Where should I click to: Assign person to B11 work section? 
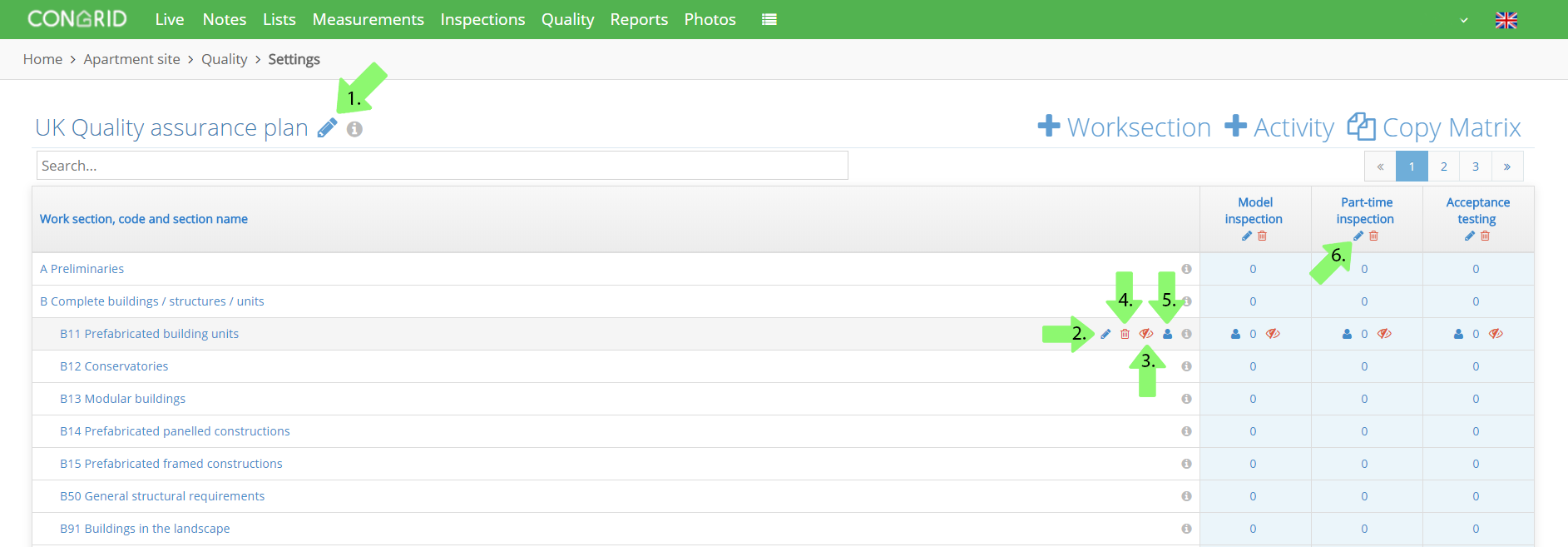(1168, 334)
